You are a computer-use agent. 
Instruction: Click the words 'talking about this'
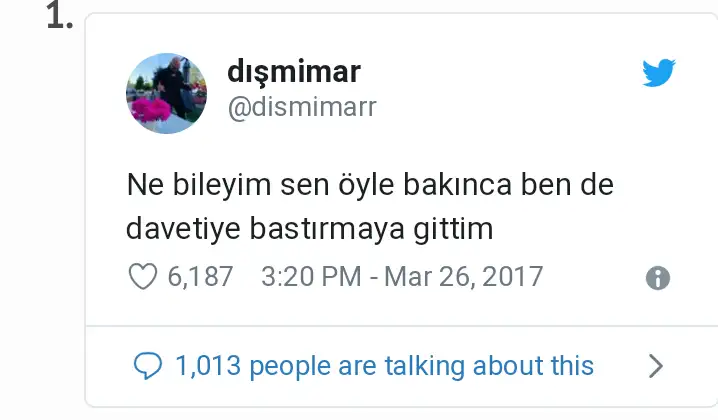point(489,366)
